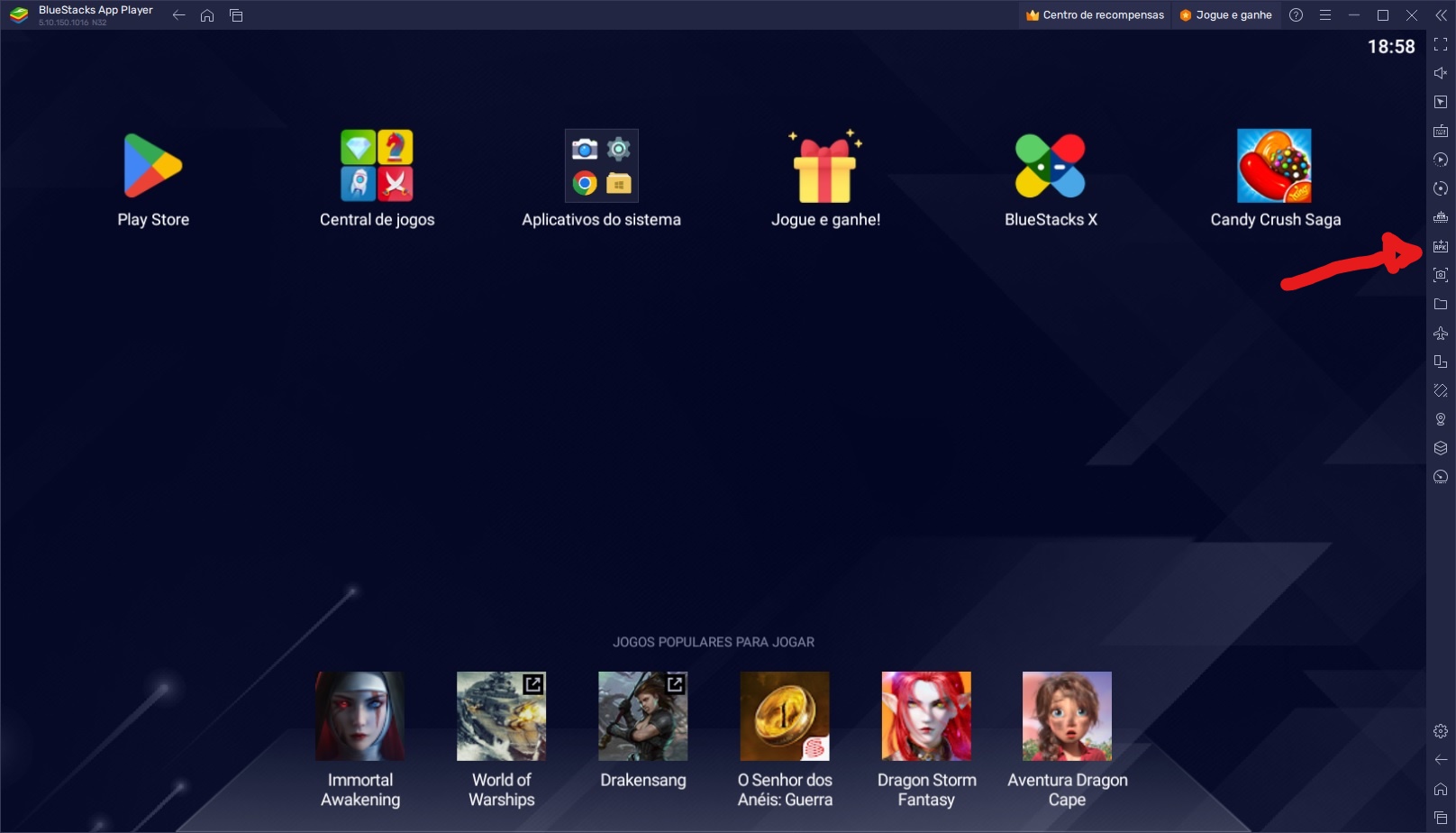Click the circular sync icon in sidebar

[x=1441, y=188]
